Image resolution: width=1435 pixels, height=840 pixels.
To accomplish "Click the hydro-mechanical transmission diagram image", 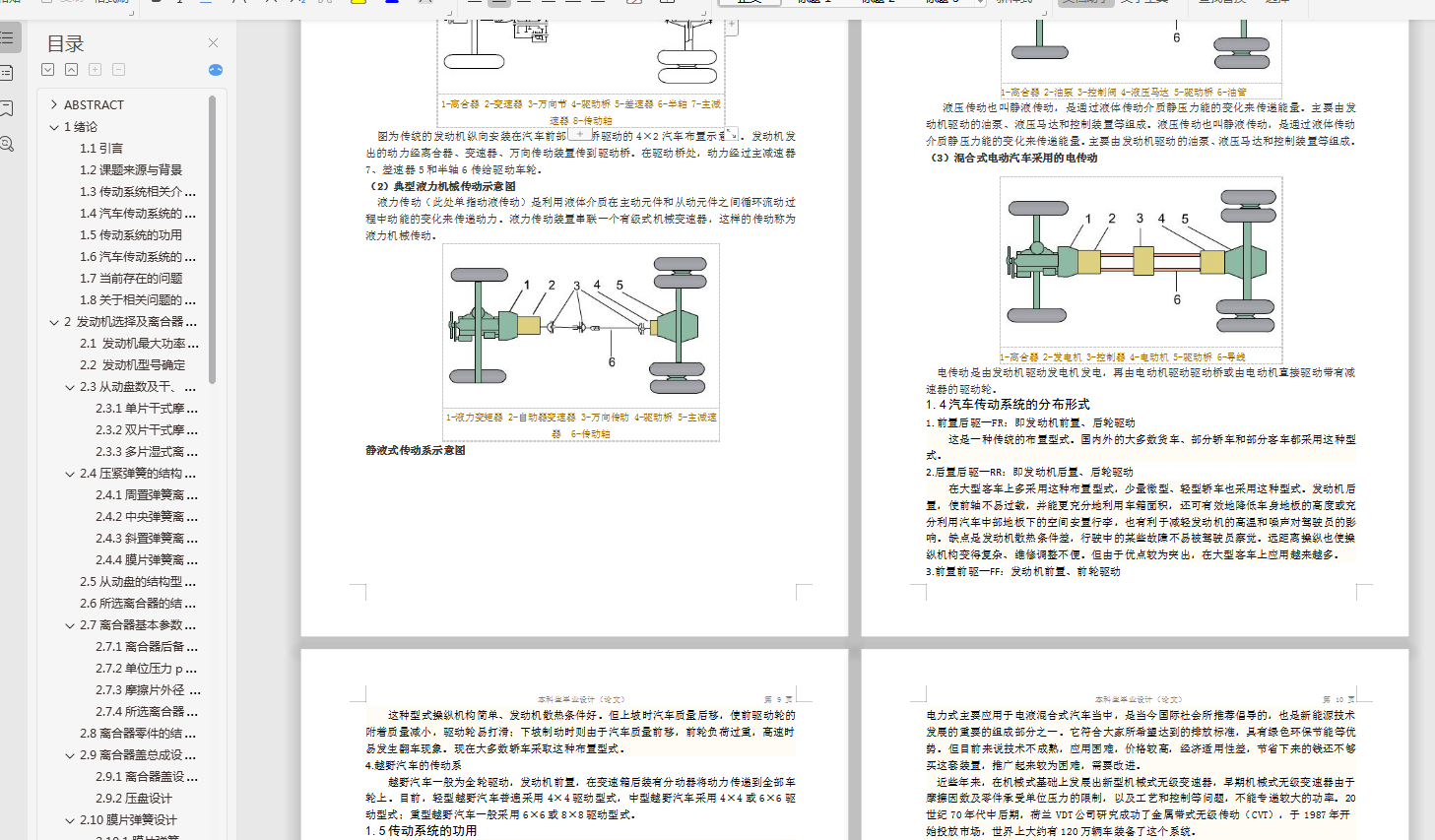I will 581,326.
